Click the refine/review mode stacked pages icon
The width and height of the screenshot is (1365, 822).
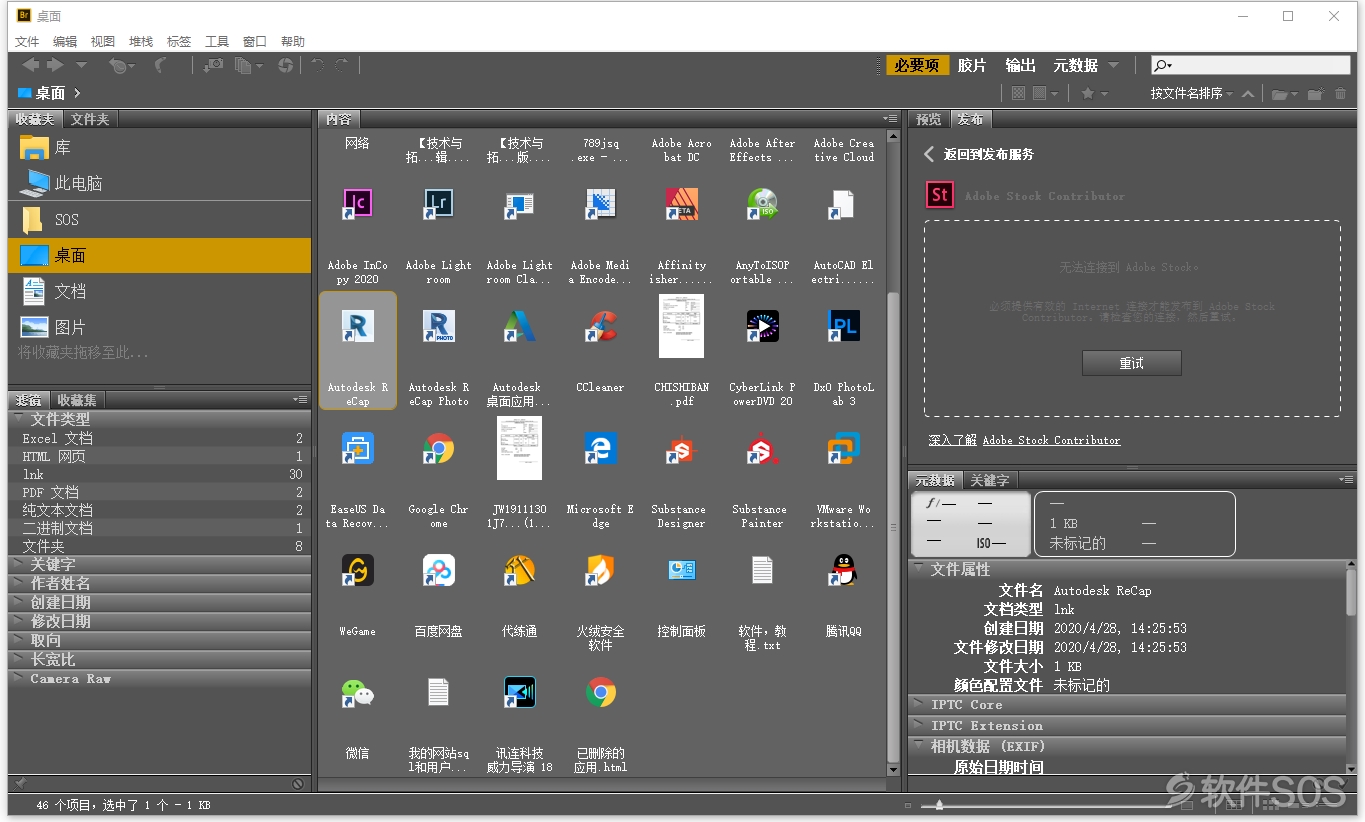[244, 65]
